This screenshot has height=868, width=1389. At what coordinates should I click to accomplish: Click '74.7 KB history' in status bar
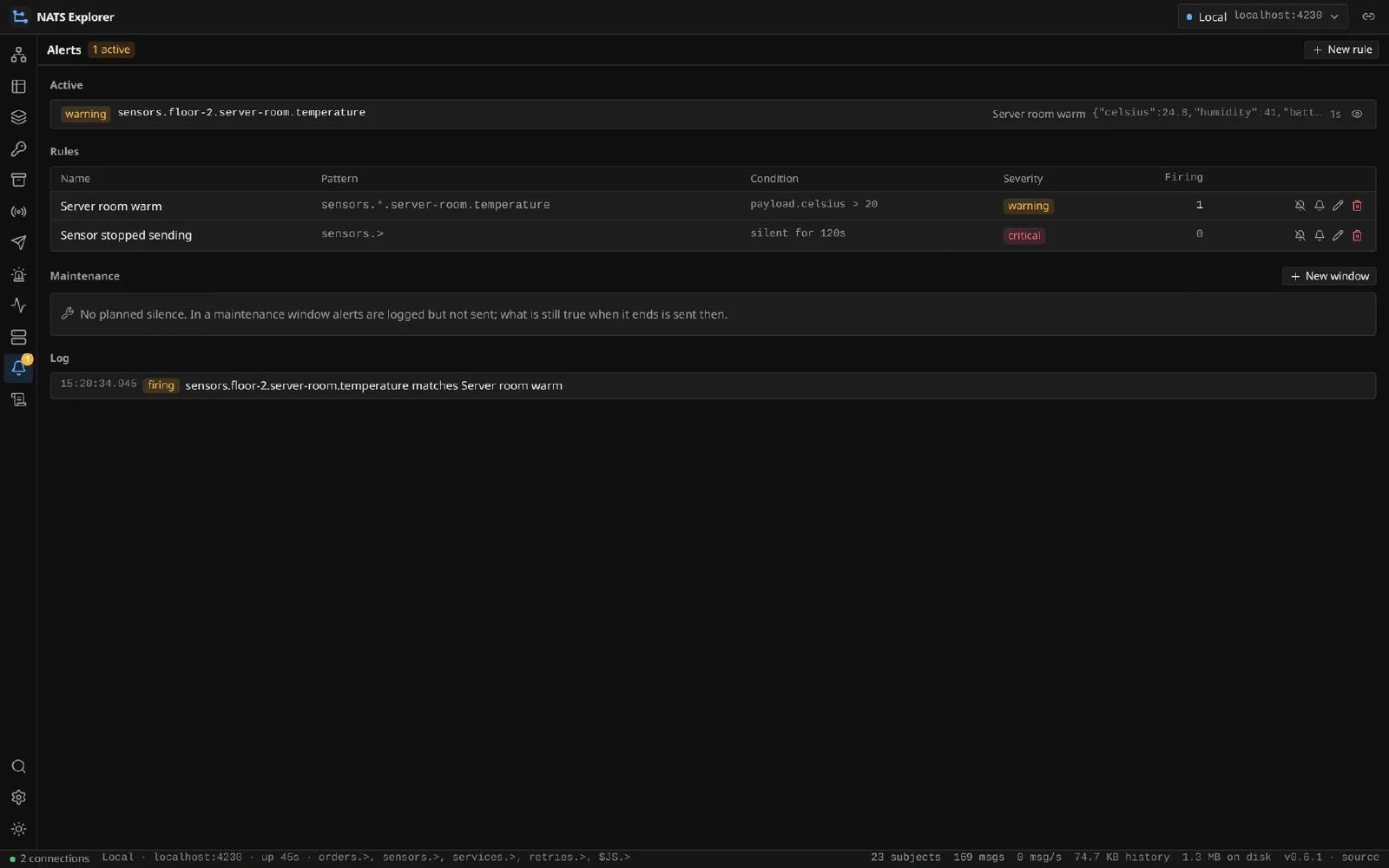tap(1122, 858)
